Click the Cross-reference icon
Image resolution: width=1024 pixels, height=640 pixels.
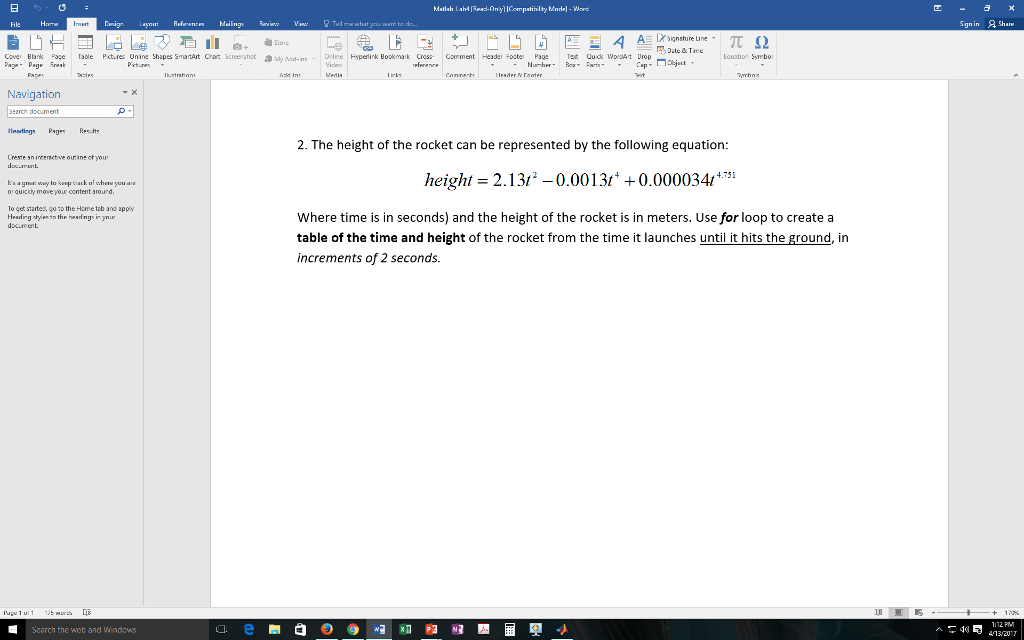(425, 51)
